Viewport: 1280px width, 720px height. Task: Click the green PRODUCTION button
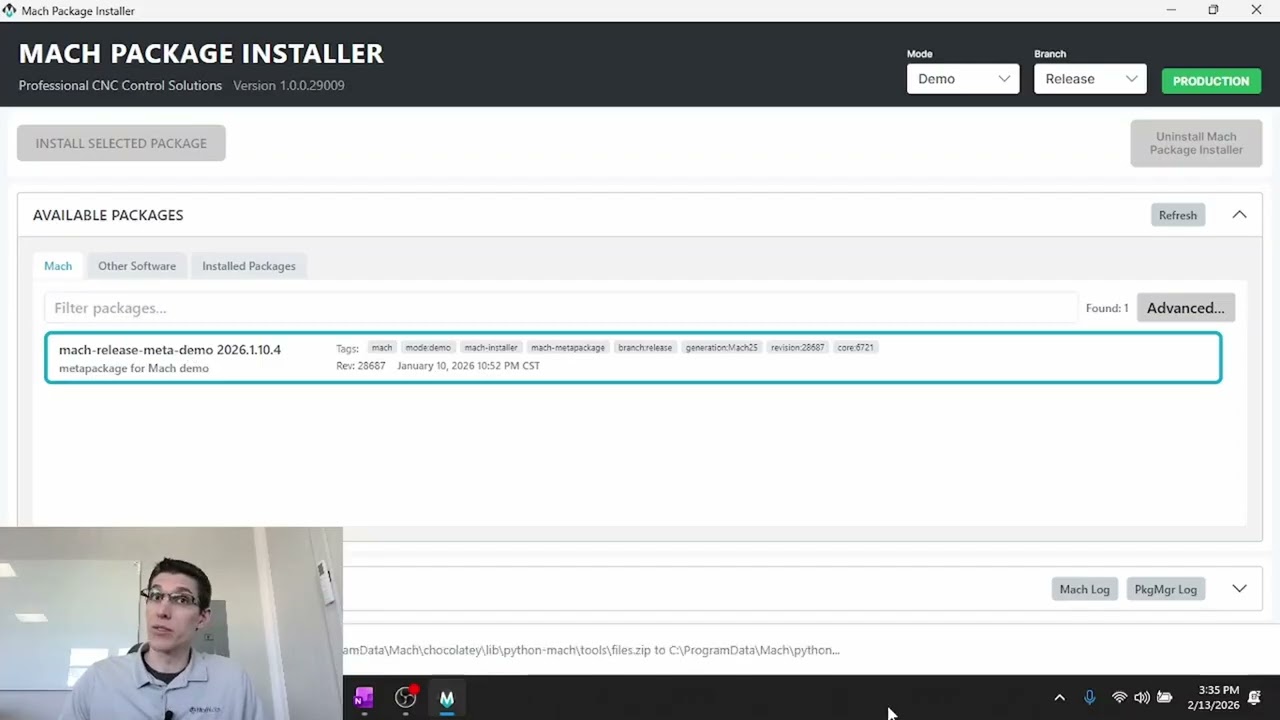[x=1211, y=81]
